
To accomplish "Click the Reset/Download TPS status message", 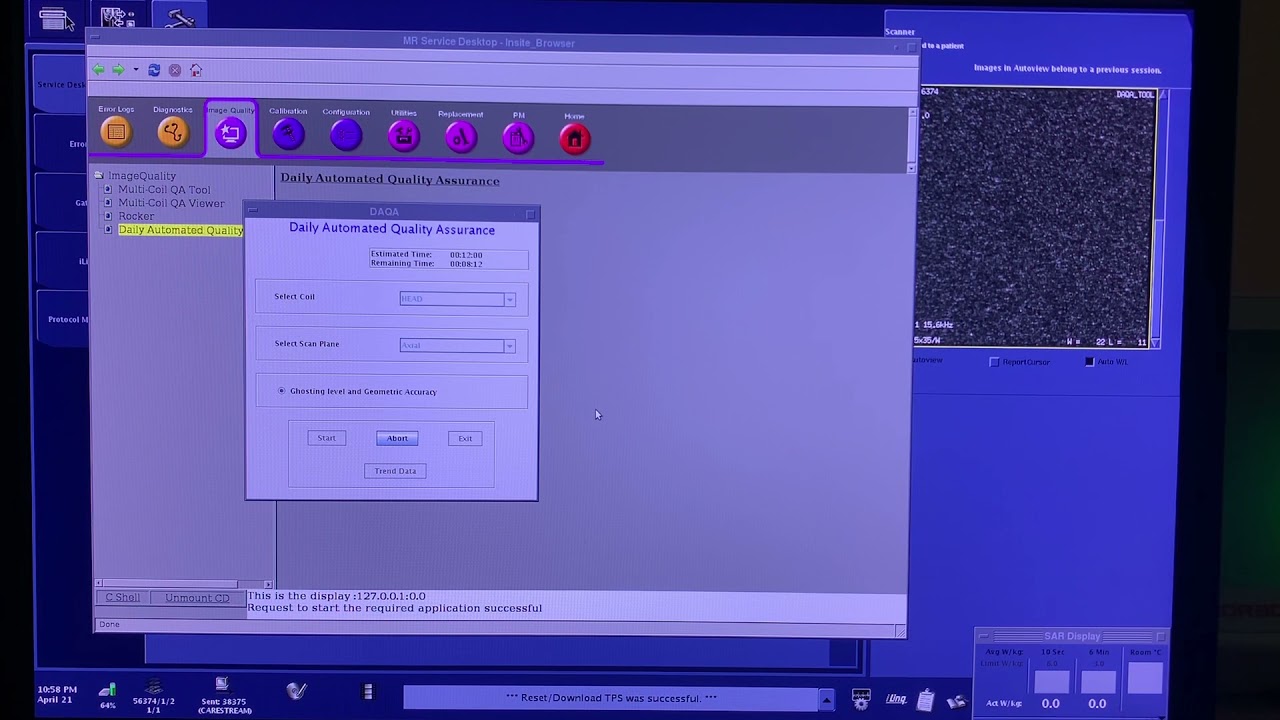I will click(x=611, y=699).
